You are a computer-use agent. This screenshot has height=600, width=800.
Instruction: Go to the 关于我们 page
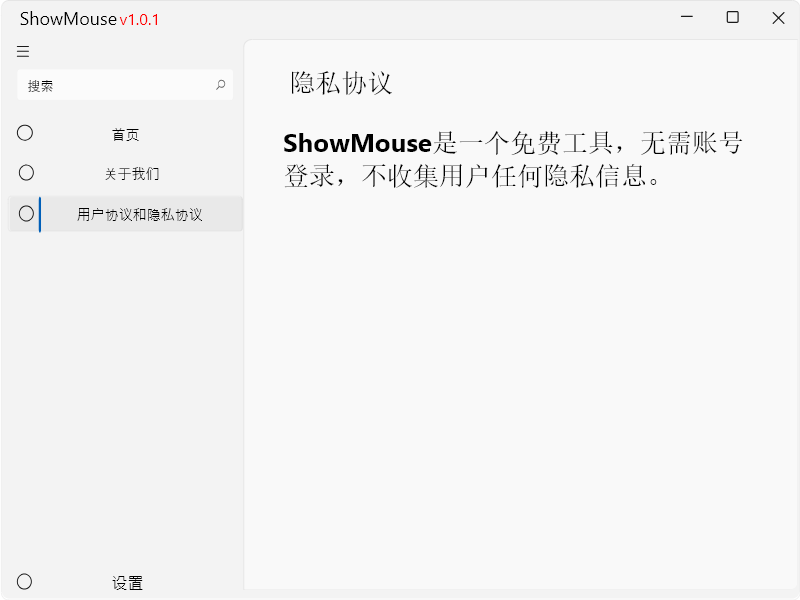point(132,174)
